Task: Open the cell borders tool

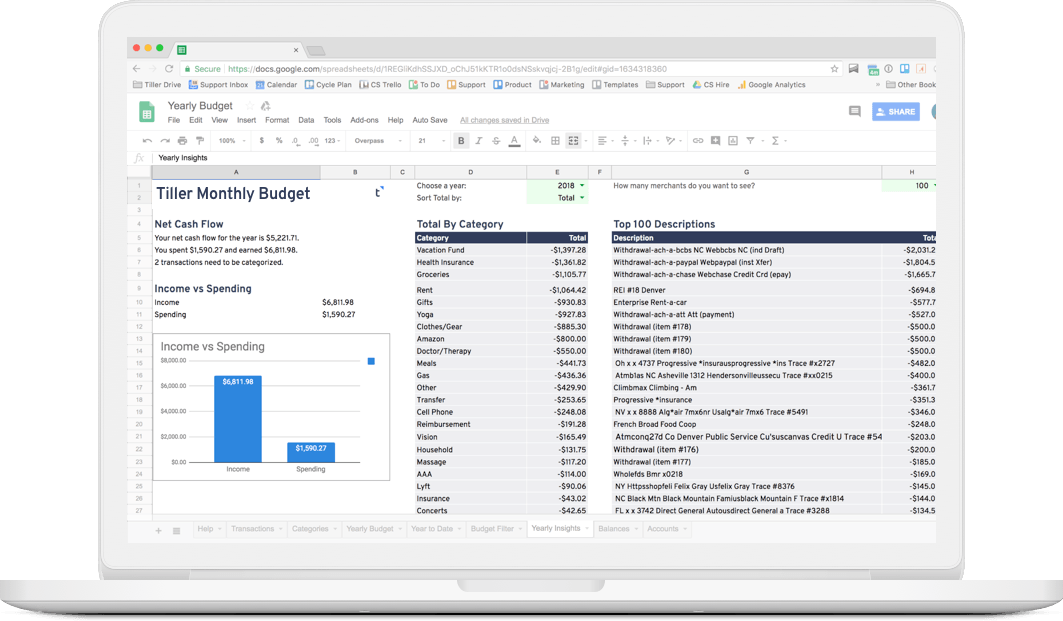Action: point(555,141)
